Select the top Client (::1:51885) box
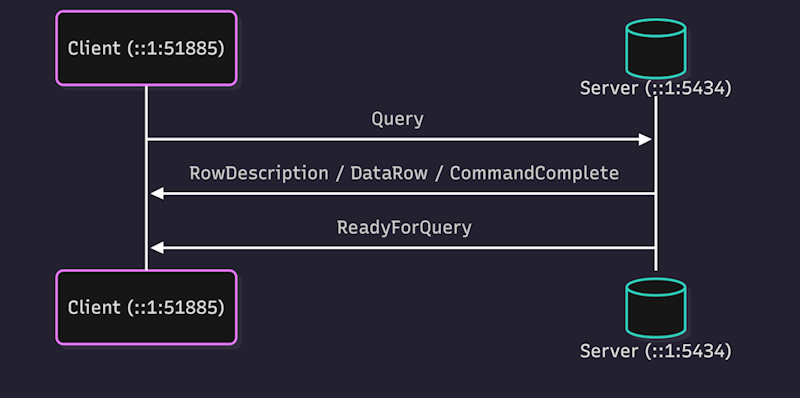 (x=146, y=48)
